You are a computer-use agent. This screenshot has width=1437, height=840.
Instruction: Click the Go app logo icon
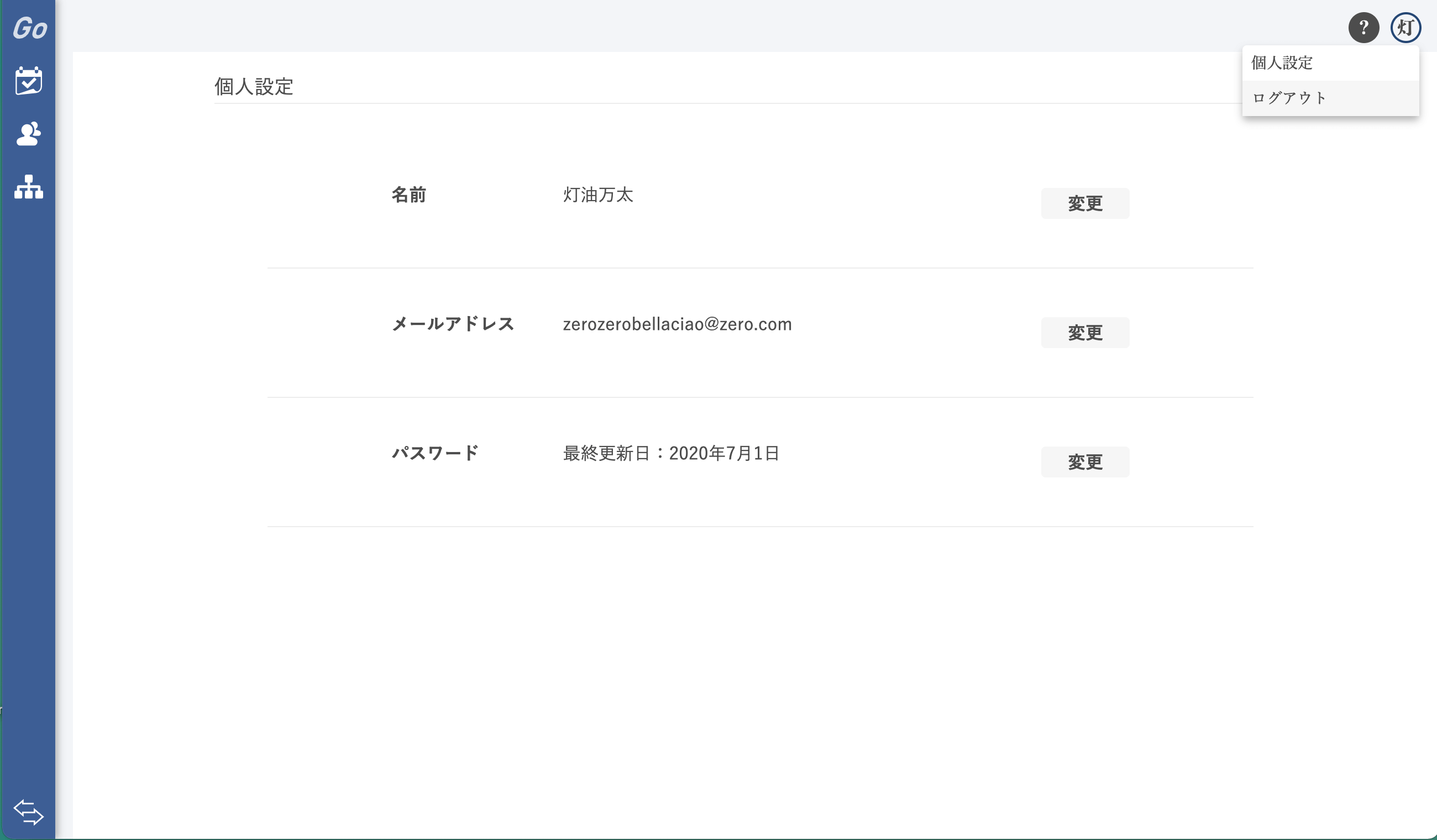(x=28, y=27)
